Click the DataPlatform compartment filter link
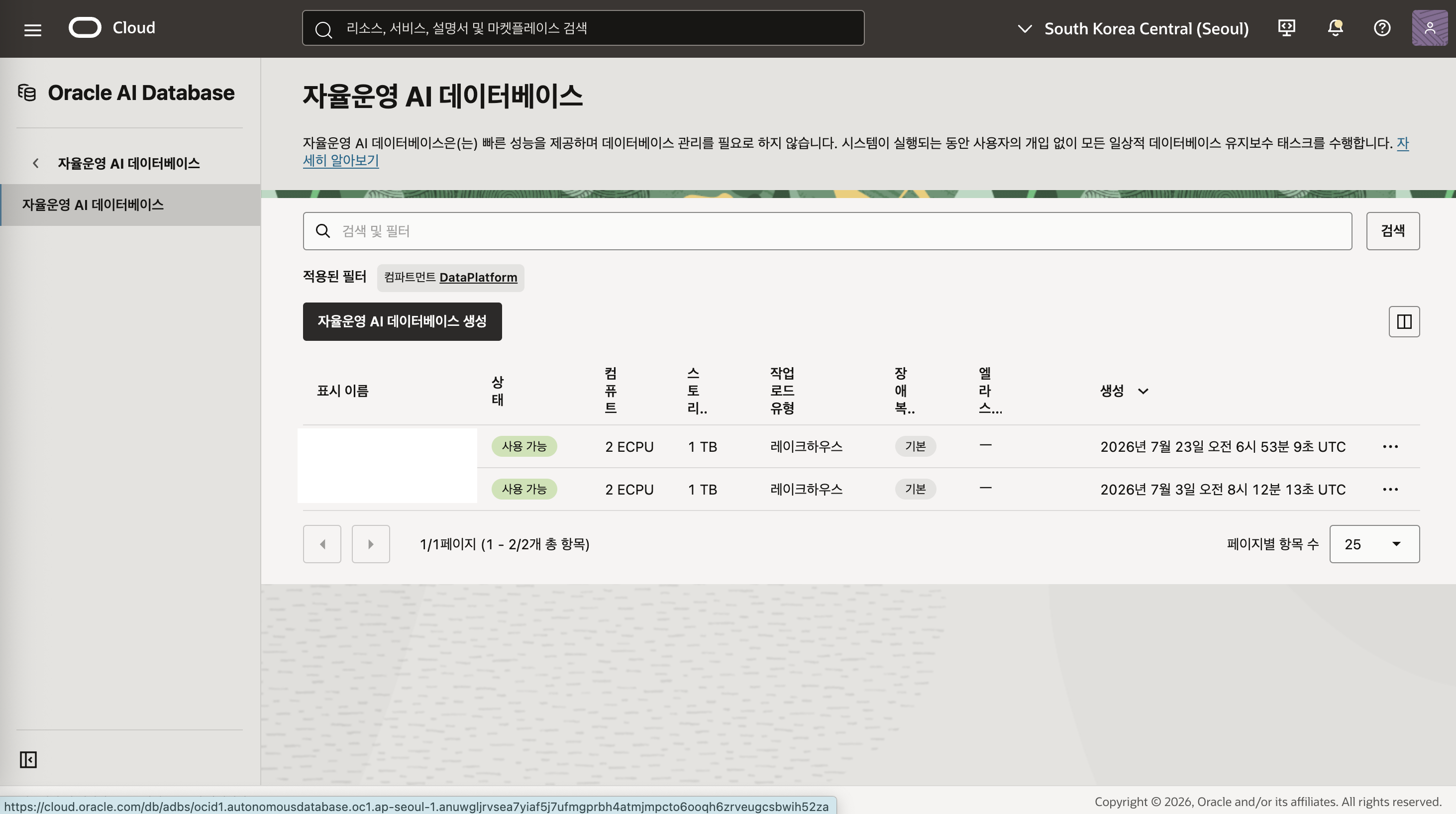The image size is (1456, 814). click(478, 278)
